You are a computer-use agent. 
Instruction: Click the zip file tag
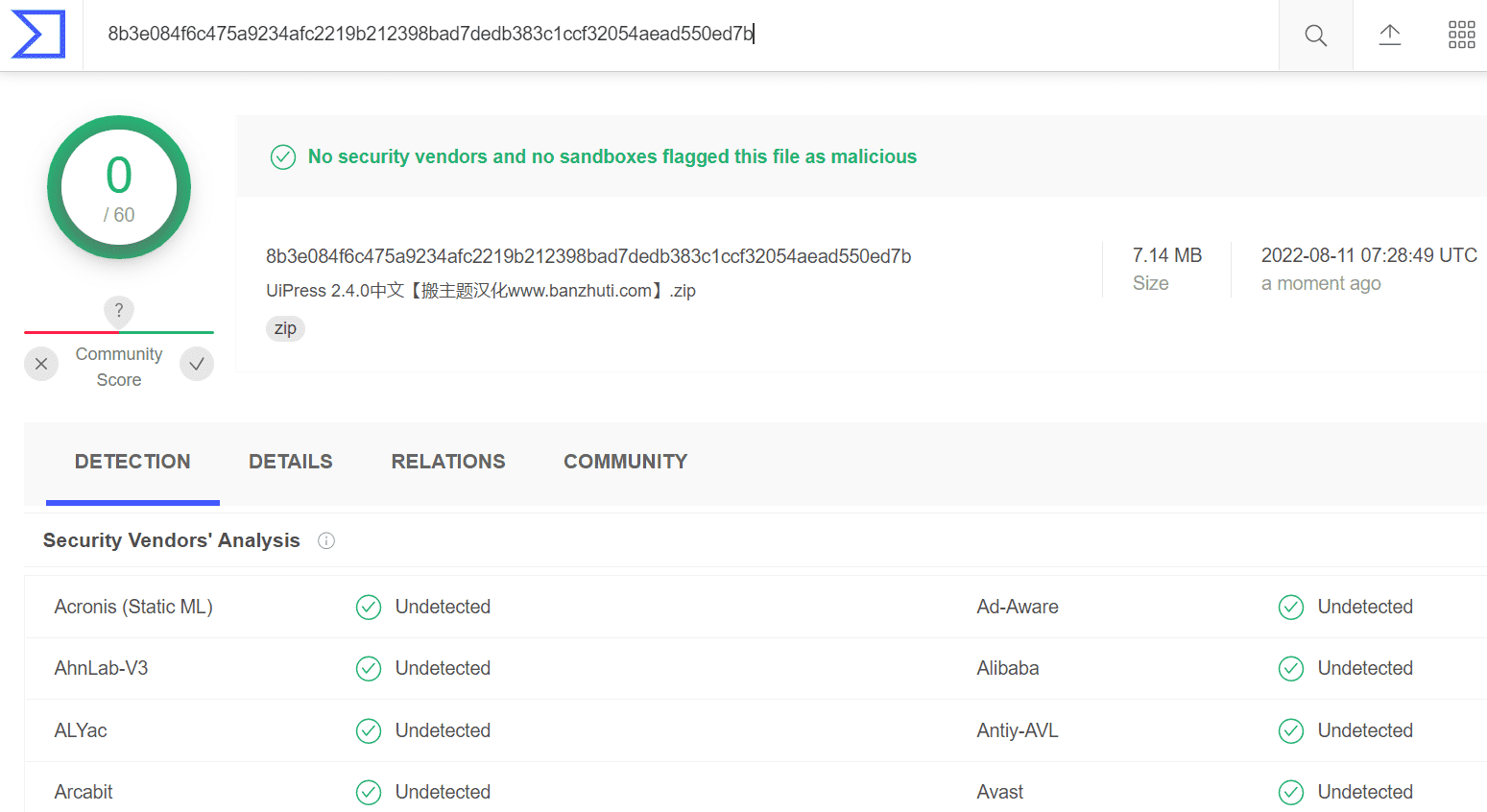(x=285, y=328)
